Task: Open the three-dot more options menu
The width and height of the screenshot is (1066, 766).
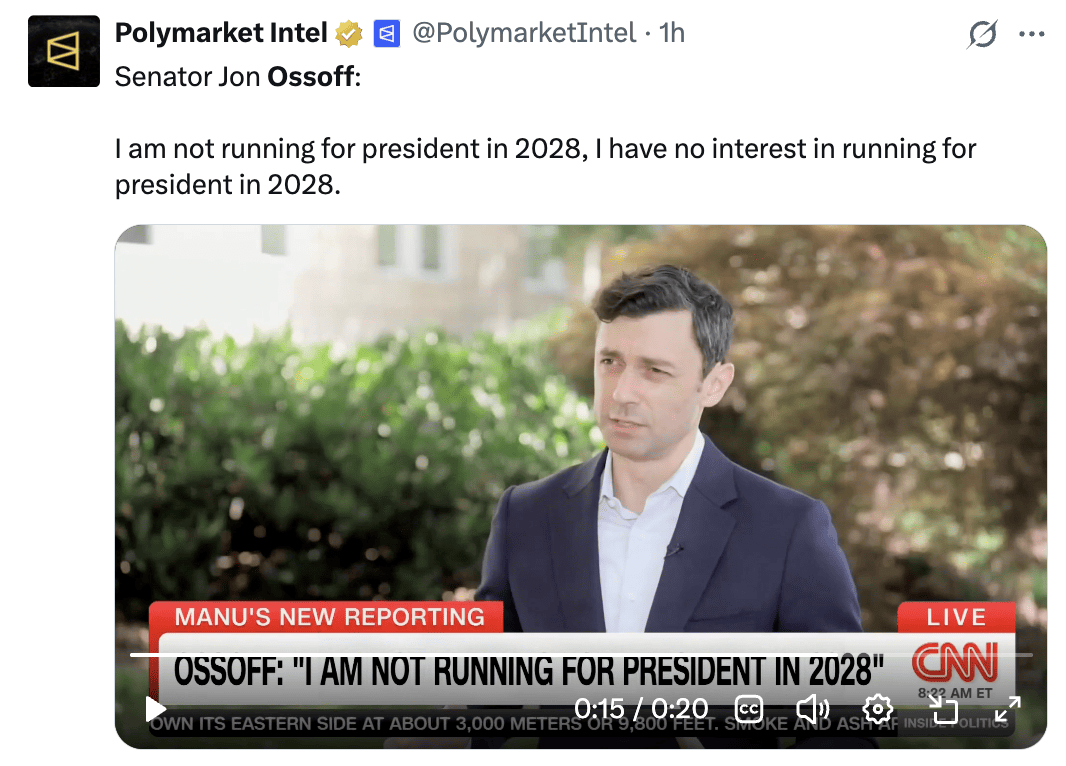Action: (1031, 34)
